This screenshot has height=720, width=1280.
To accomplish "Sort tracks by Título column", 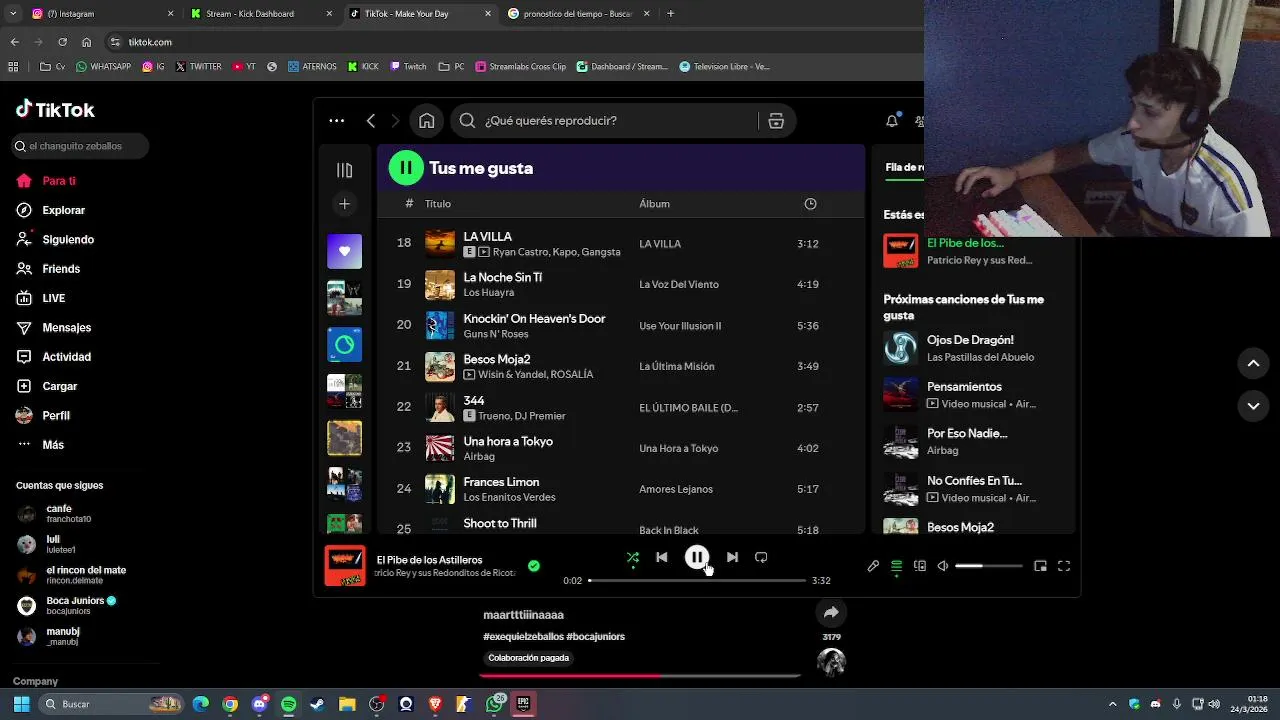I will click(438, 204).
